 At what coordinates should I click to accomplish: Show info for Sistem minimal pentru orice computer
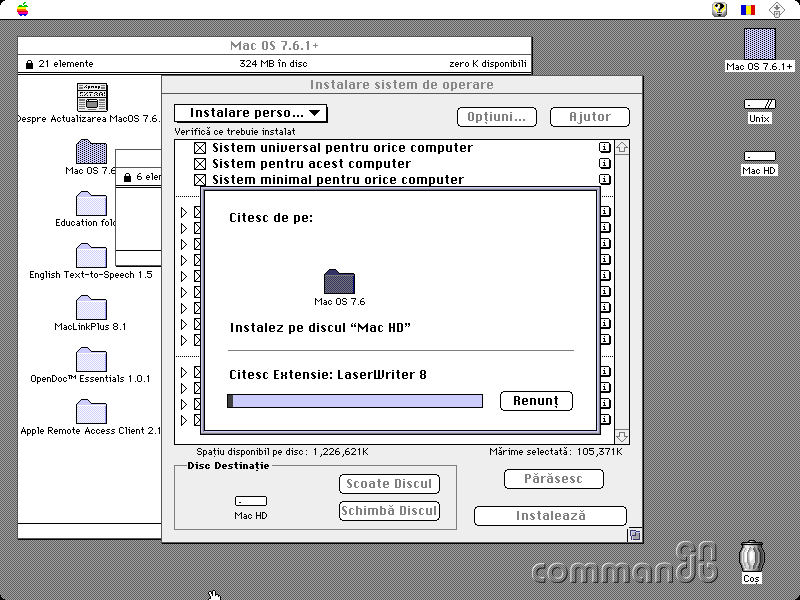point(605,179)
